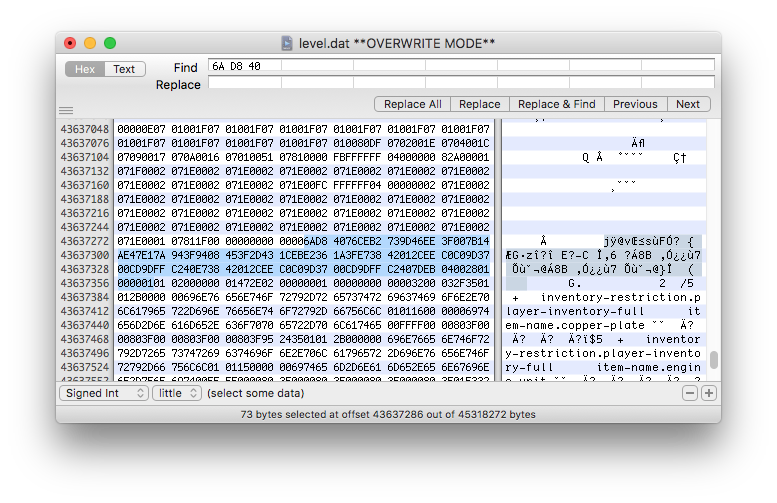Viewport: 777px width, 503px height.
Task: Click the plus button to add data inspector
Action: point(709,393)
